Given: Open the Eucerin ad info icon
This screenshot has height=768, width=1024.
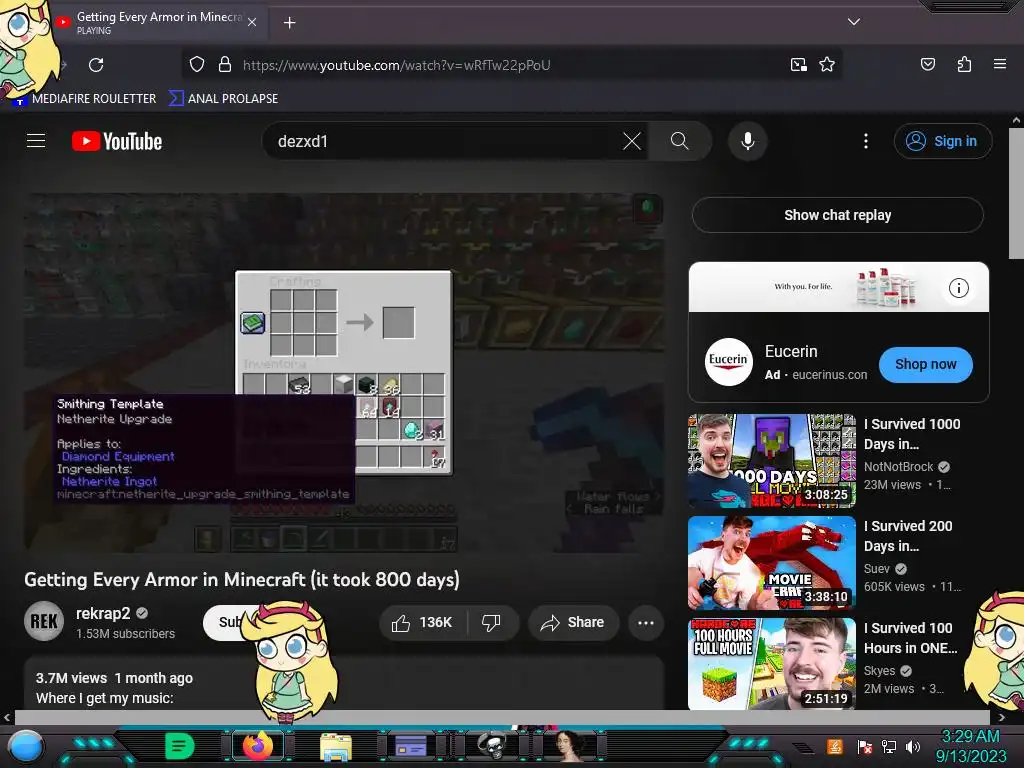Looking at the screenshot, I should click(958, 288).
